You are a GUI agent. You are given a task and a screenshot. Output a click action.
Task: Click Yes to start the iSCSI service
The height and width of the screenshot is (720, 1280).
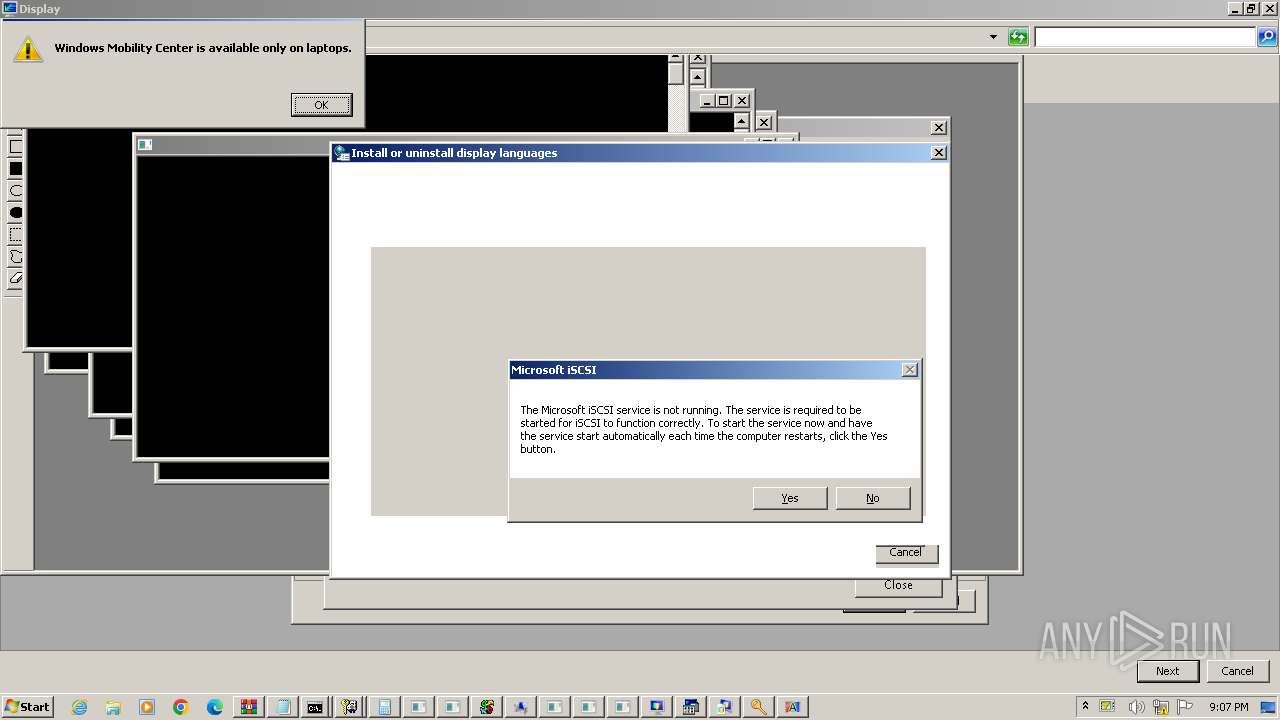(790, 498)
